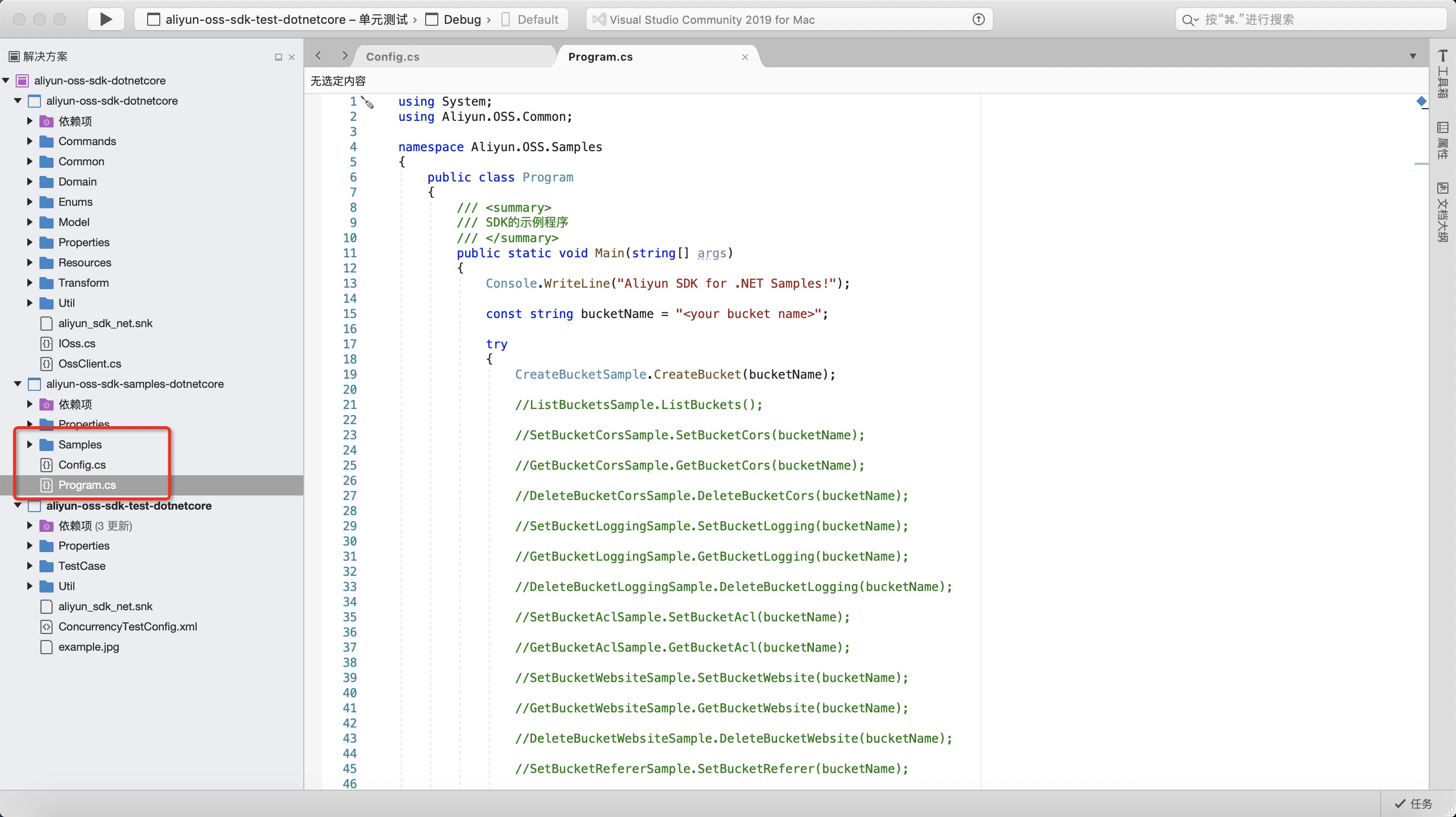
Task: Open the Tasks button in status bar
Action: pyautogui.click(x=1414, y=803)
